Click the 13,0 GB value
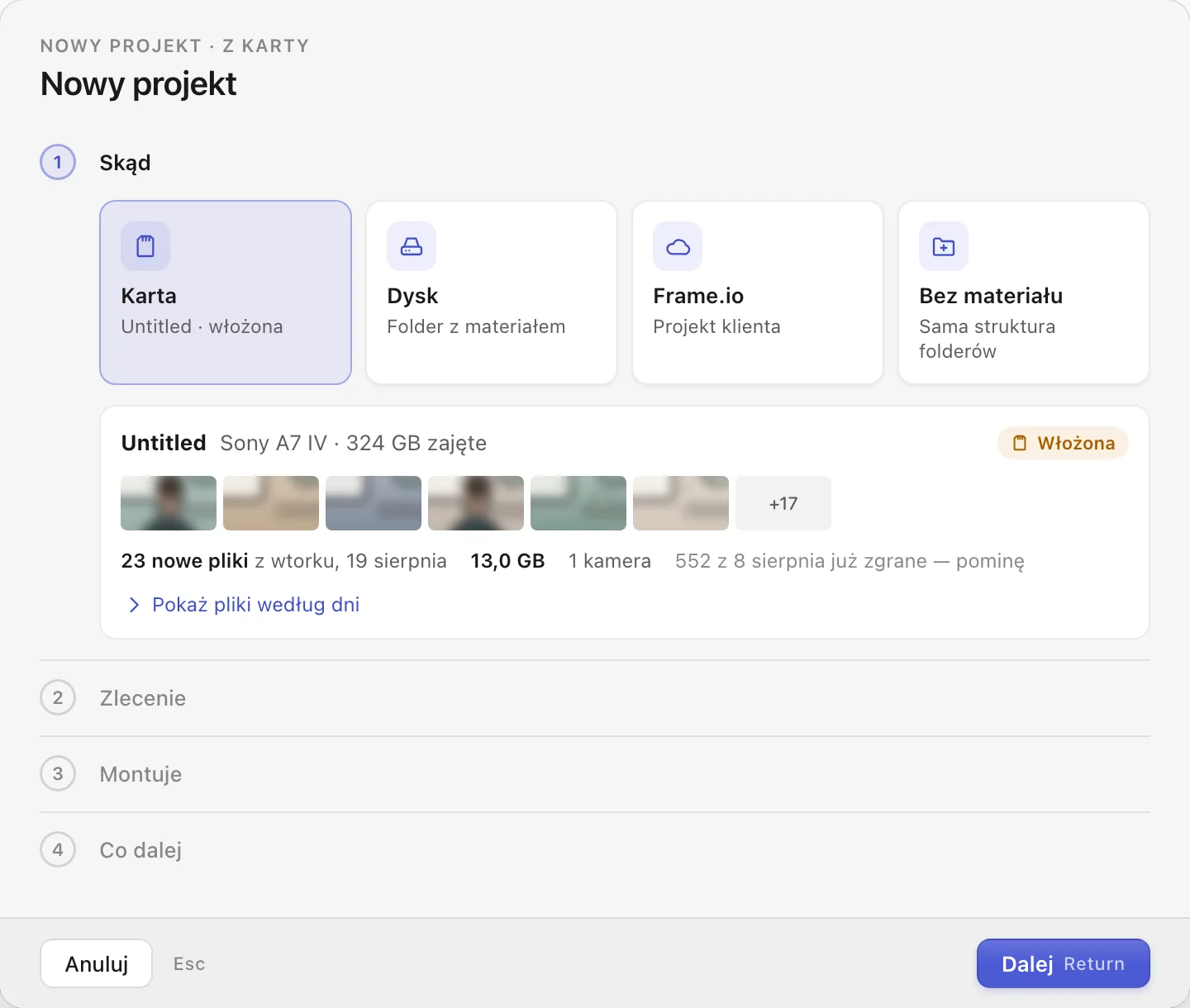Image resolution: width=1190 pixels, height=1008 pixels. click(507, 561)
